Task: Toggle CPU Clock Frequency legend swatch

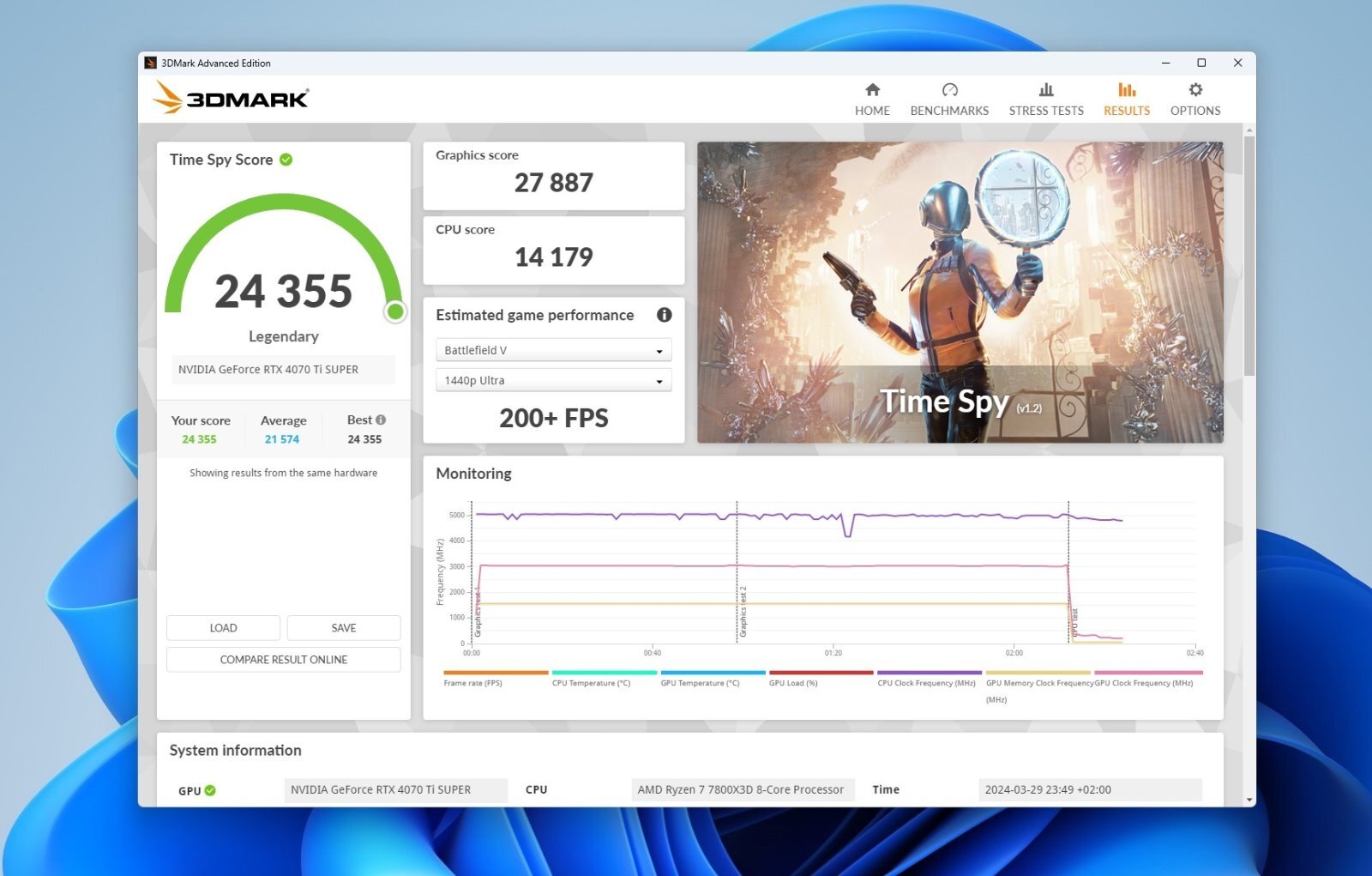Action: click(930, 673)
